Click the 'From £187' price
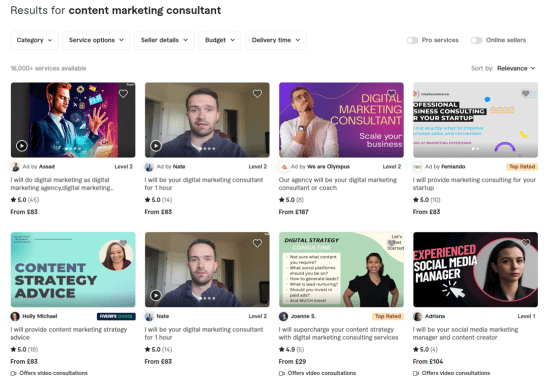 point(293,212)
